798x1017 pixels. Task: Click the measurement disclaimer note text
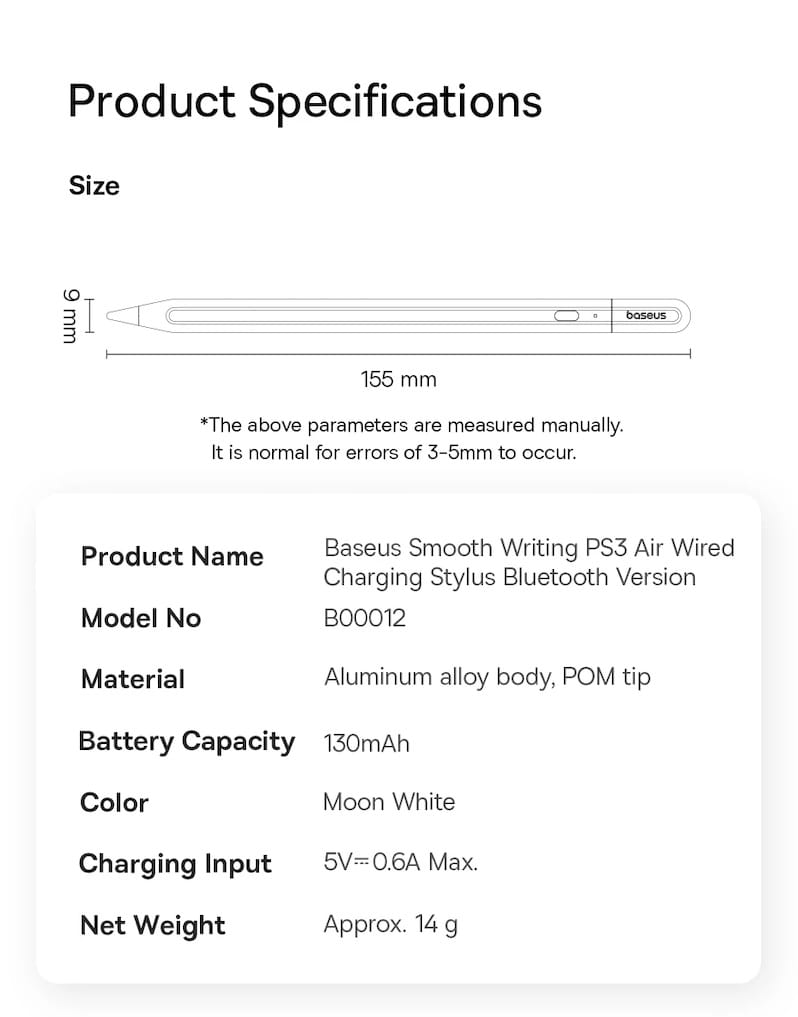pyautogui.click(x=411, y=438)
